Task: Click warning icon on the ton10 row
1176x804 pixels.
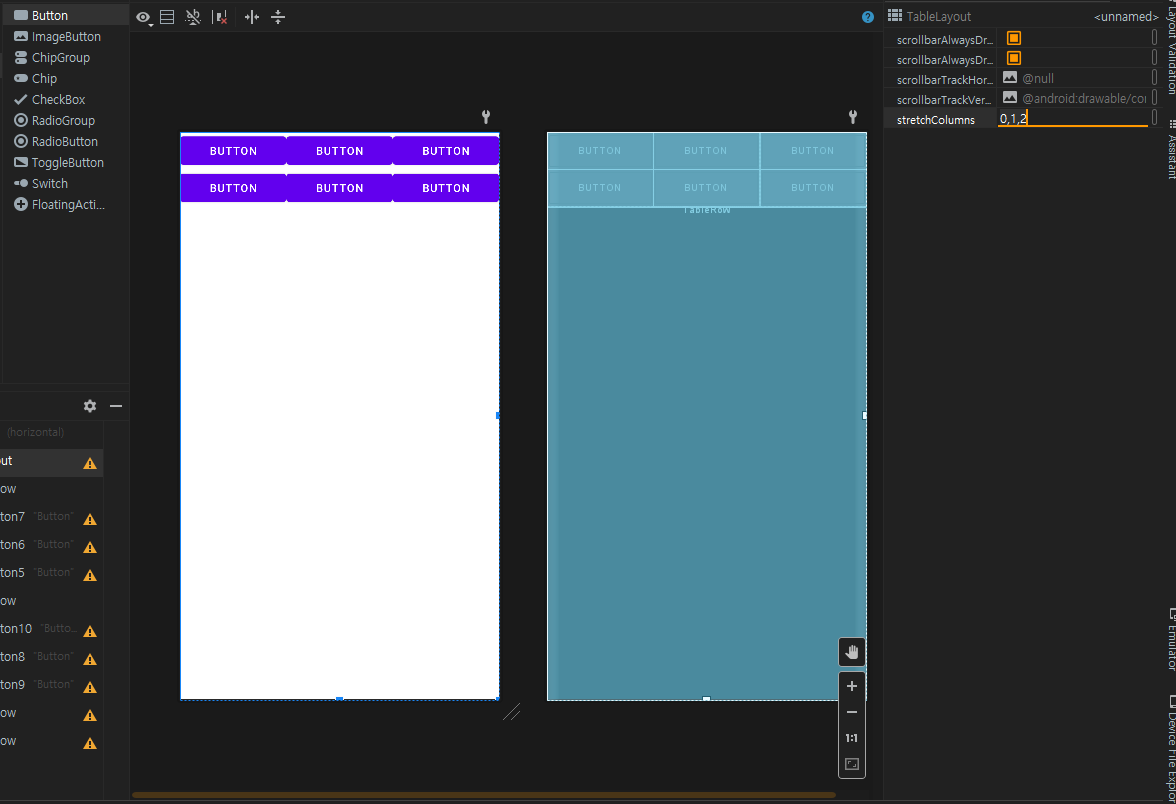Action: [90, 632]
